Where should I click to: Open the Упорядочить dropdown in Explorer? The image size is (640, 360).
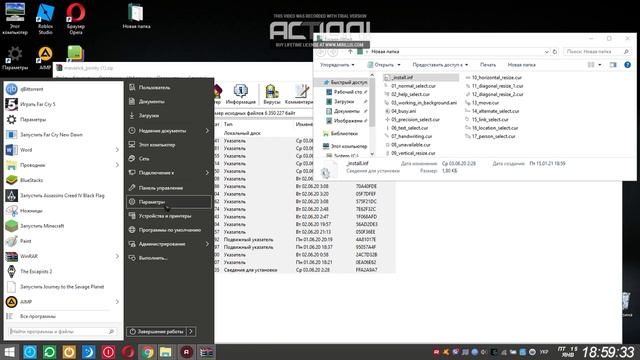(x=337, y=64)
